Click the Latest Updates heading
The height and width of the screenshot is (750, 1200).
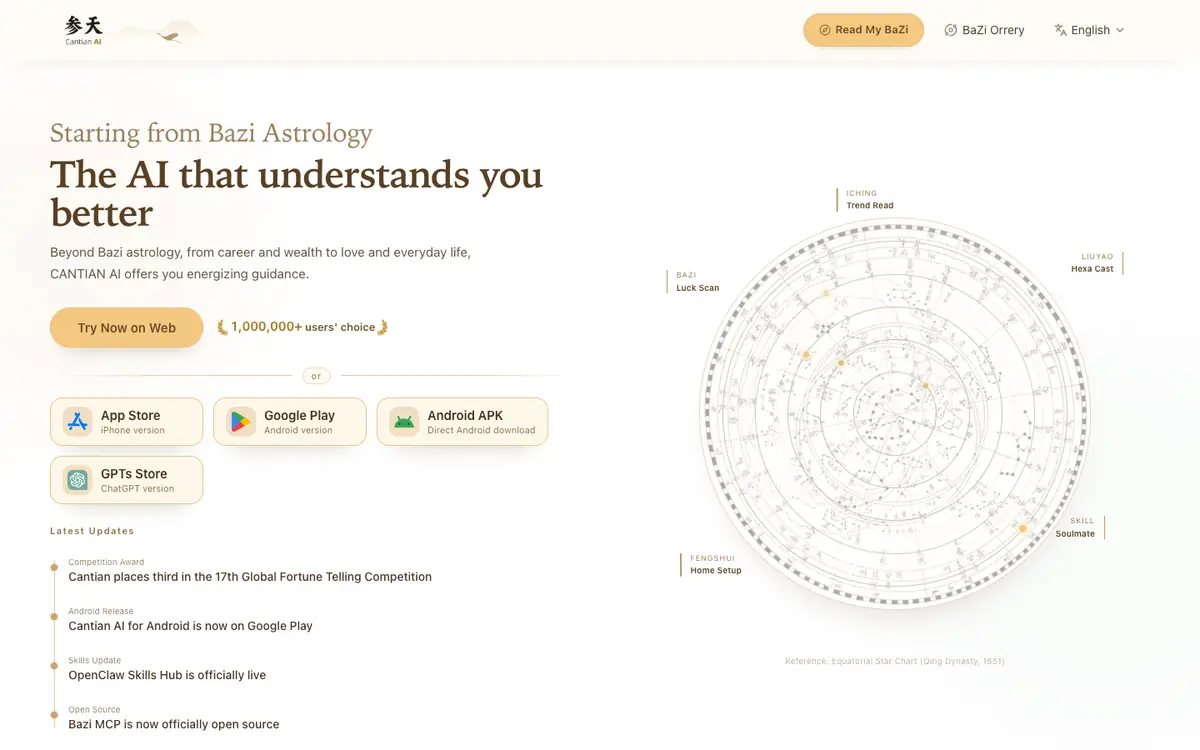(x=92, y=531)
